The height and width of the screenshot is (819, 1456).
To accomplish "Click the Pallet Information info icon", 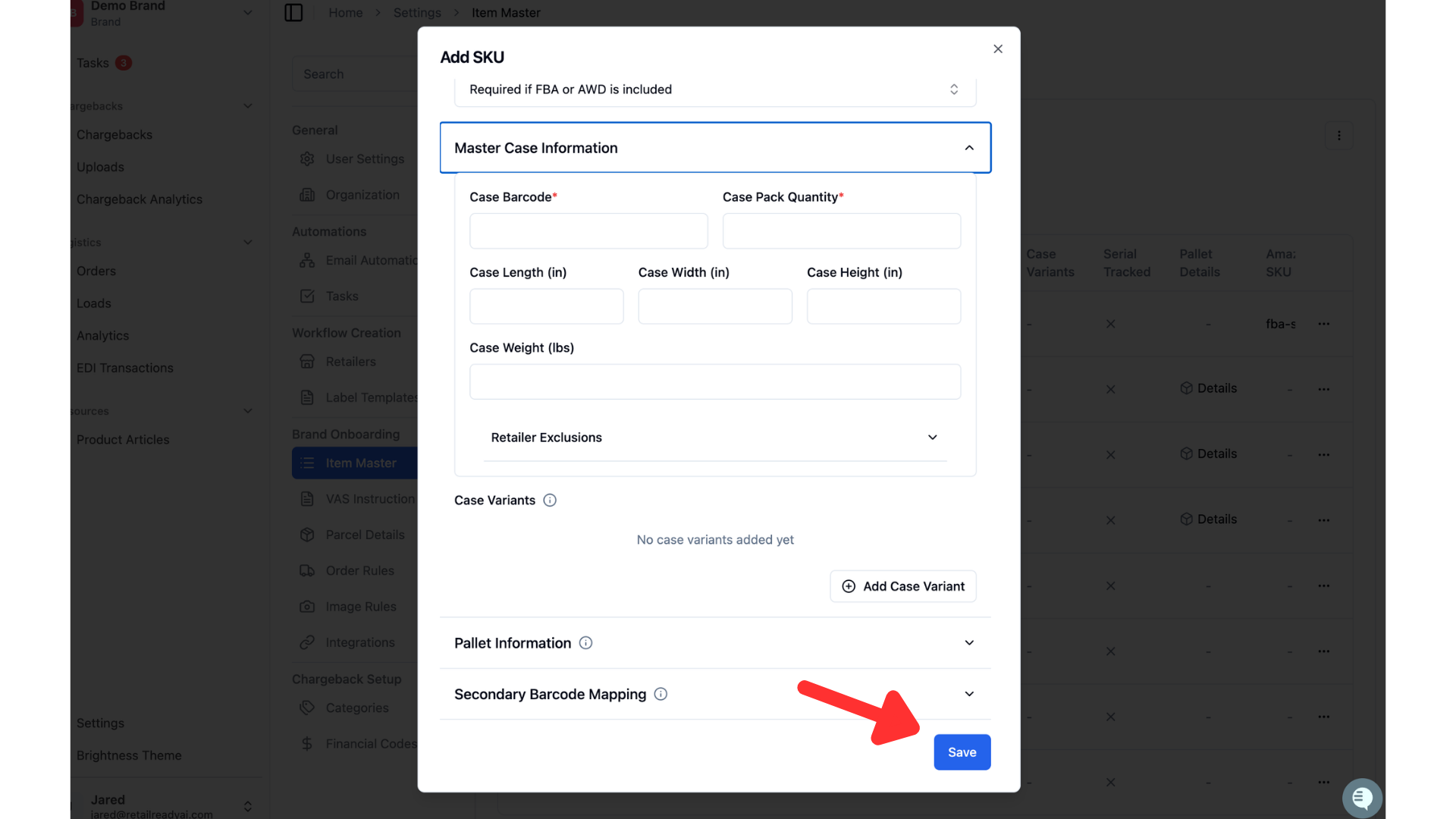I will 585,643.
